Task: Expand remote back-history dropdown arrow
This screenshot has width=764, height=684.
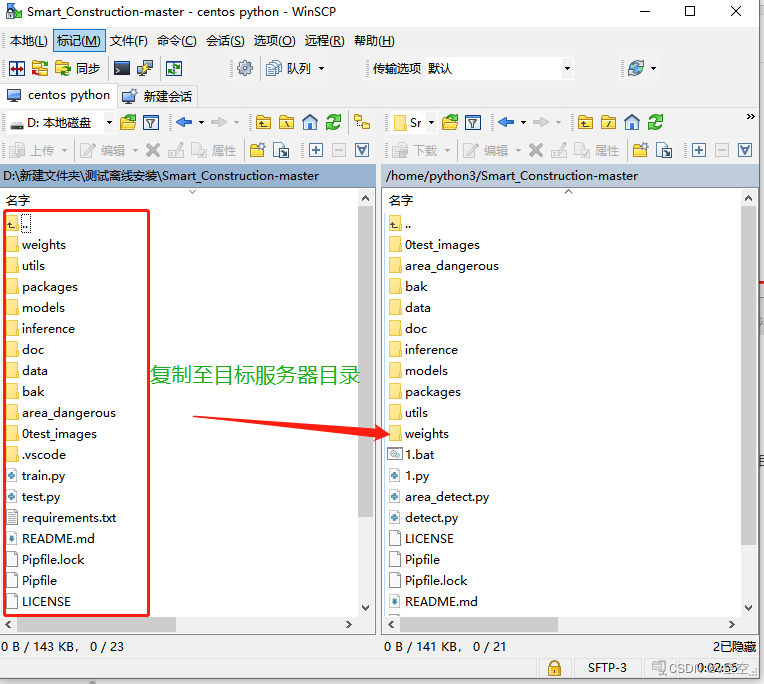Action: tap(523, 122)
